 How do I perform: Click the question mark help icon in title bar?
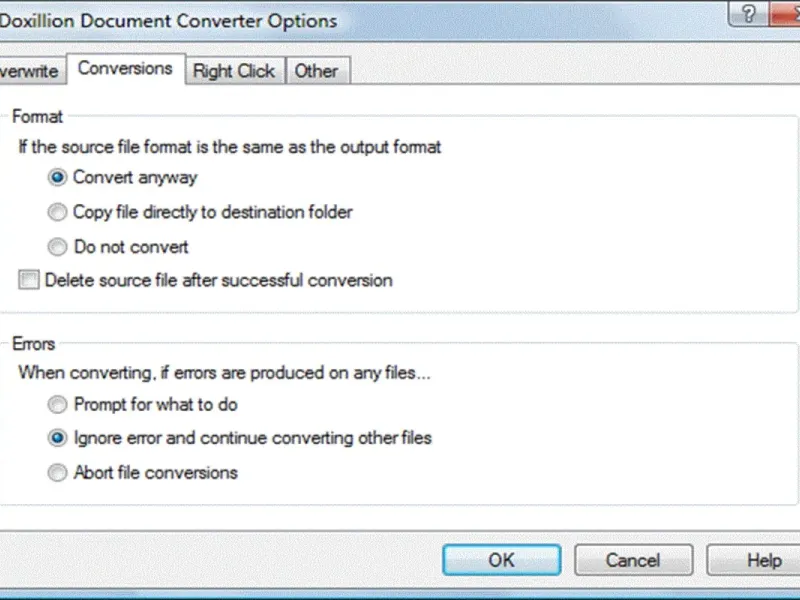click(747, 15)
